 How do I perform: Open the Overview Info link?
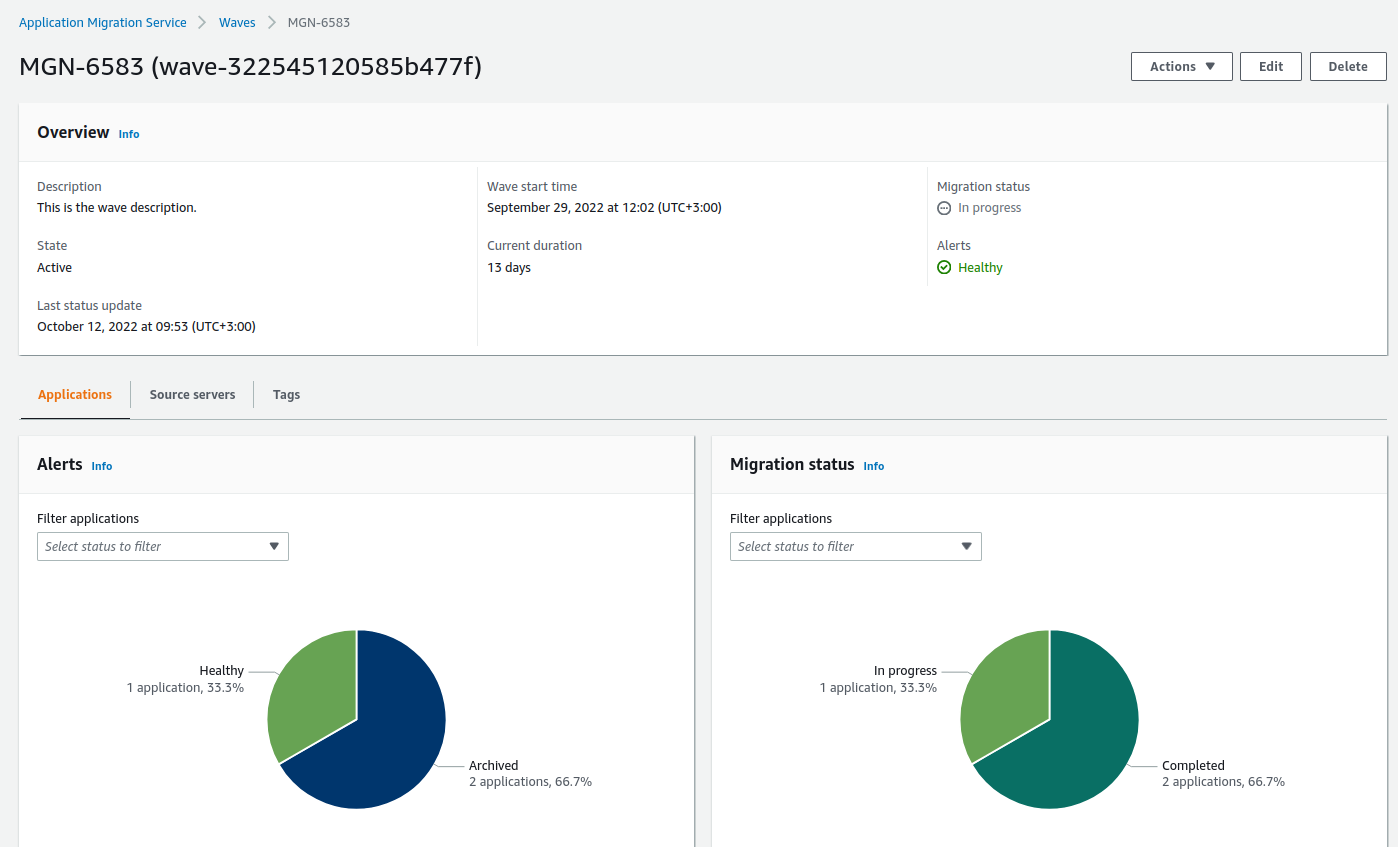129,134
